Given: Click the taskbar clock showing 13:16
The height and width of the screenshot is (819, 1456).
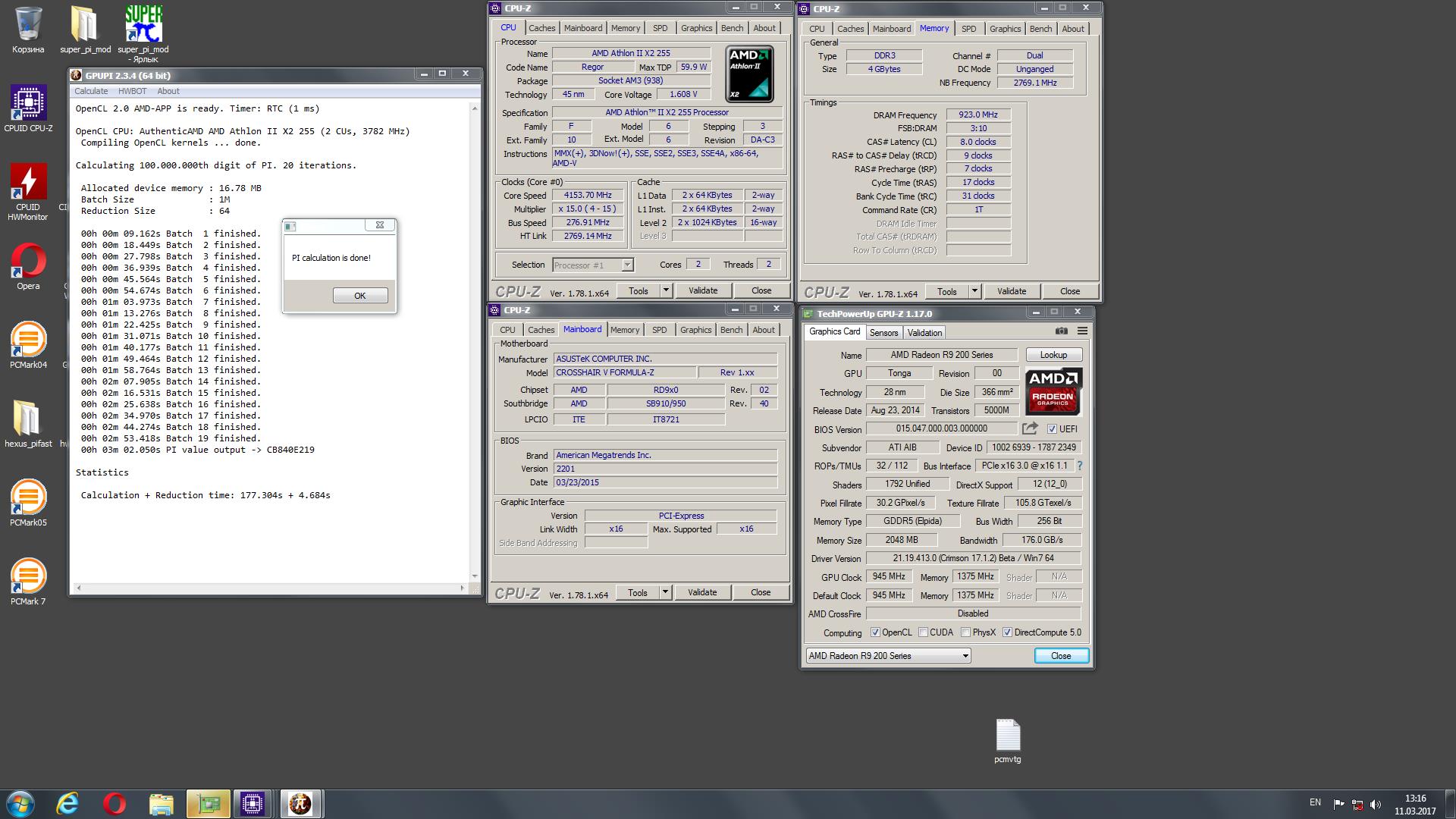Looking at the screenshot, I should click(1415, 799).
